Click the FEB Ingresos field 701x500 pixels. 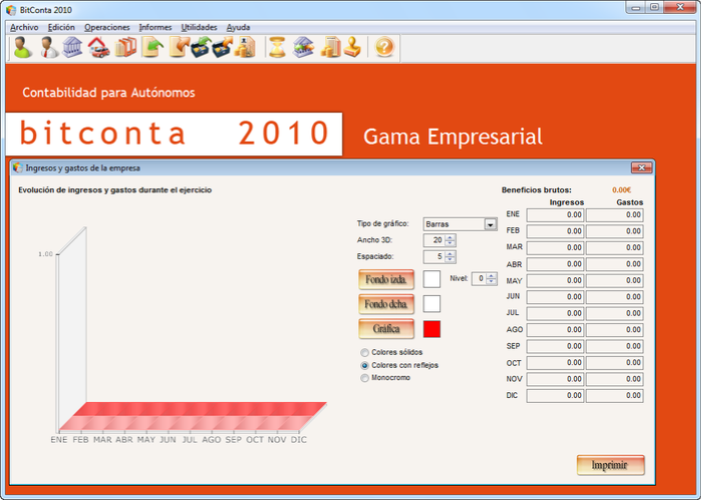555,231
